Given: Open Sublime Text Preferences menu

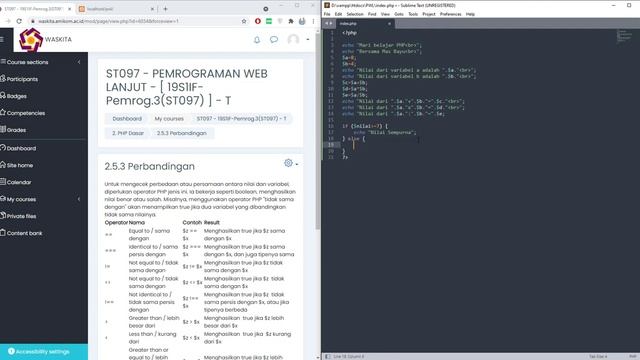Looking at the screenshot, I should [x=450, y=14].
